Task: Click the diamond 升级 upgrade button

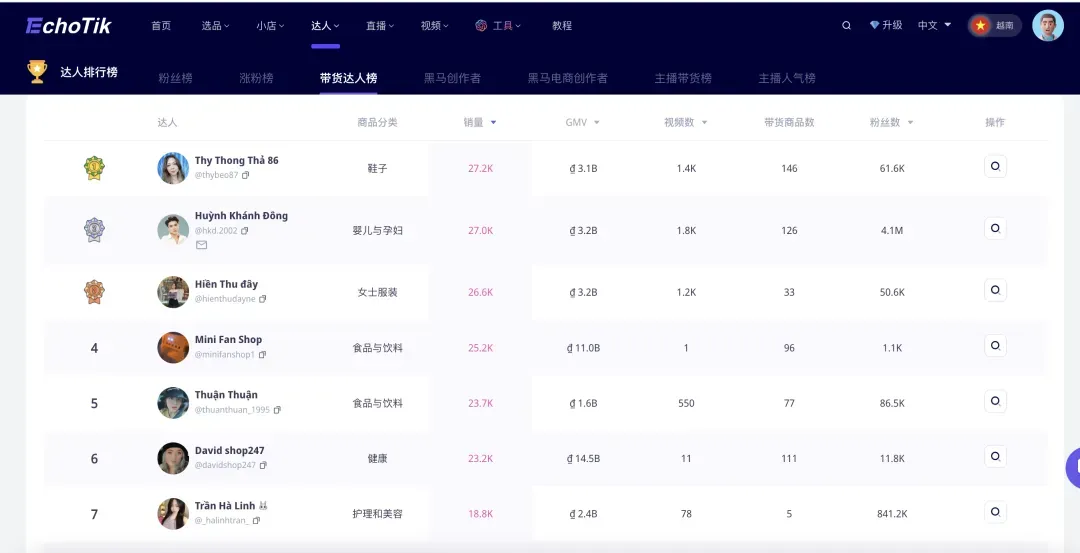Action: (x=886, y=26)
